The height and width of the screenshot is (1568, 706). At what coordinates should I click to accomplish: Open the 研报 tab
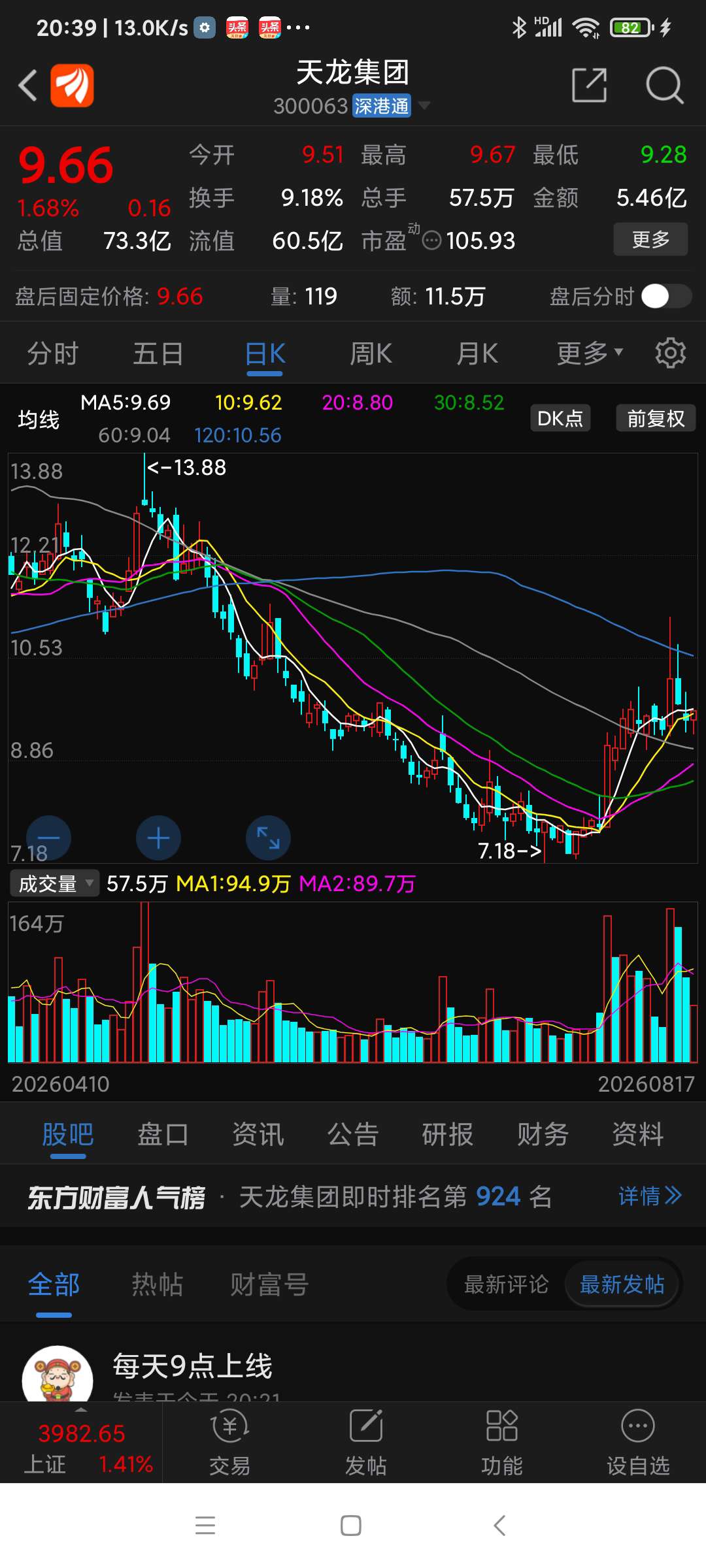tap(448, 1134)
